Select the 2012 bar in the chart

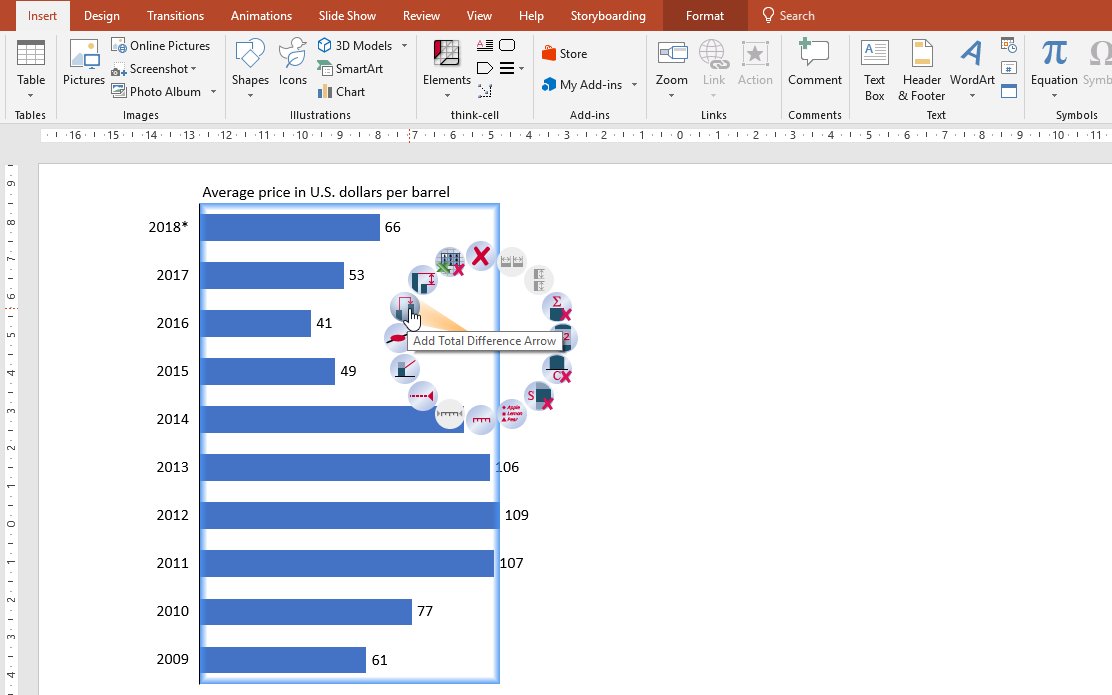[350, 515]
